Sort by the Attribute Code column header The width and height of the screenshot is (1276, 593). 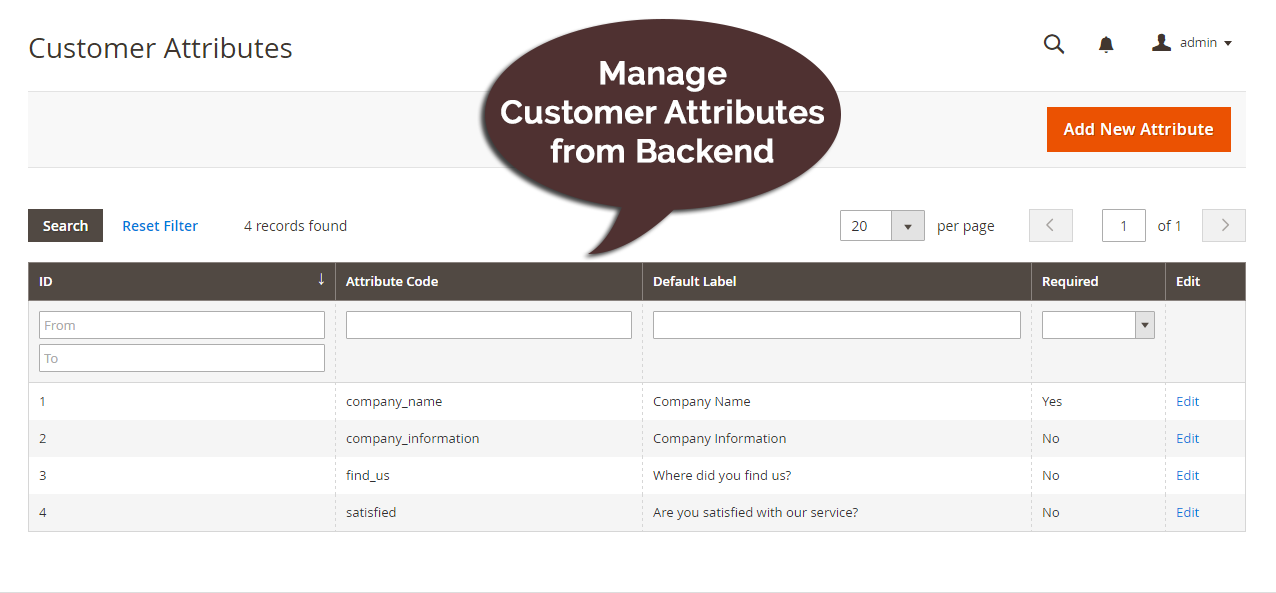pos(392,281)
